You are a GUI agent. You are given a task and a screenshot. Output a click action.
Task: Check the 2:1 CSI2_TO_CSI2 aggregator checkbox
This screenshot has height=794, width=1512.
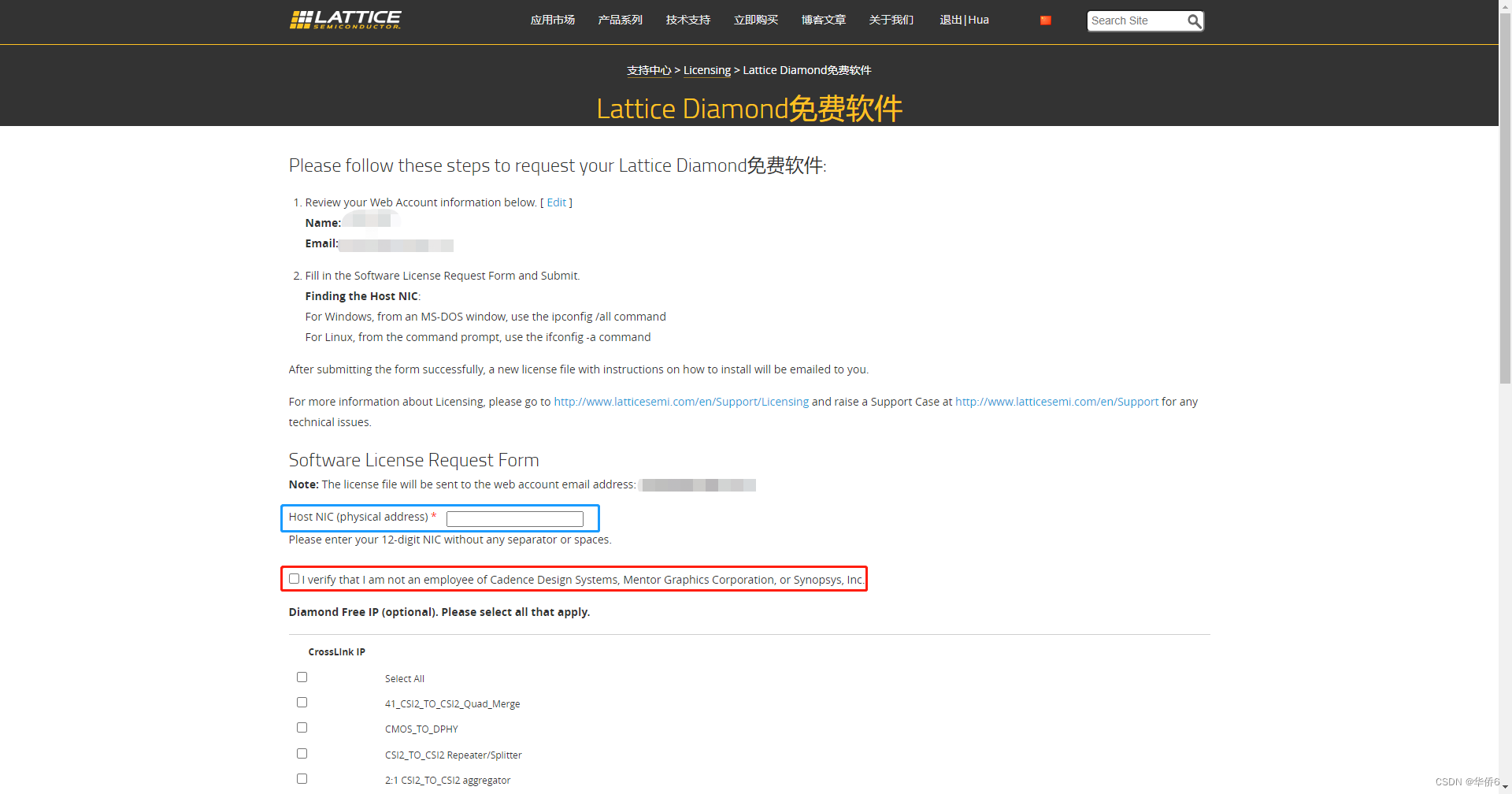pos(302,779)
